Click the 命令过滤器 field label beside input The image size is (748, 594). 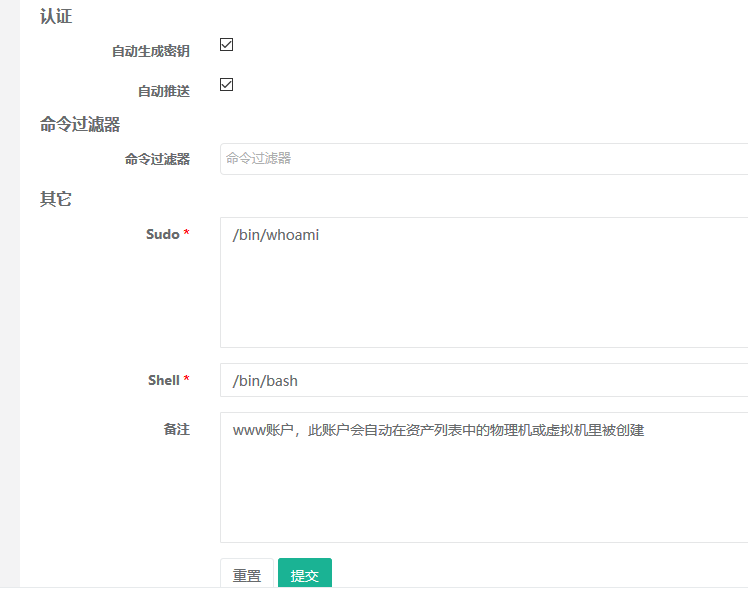click(157, 159)
